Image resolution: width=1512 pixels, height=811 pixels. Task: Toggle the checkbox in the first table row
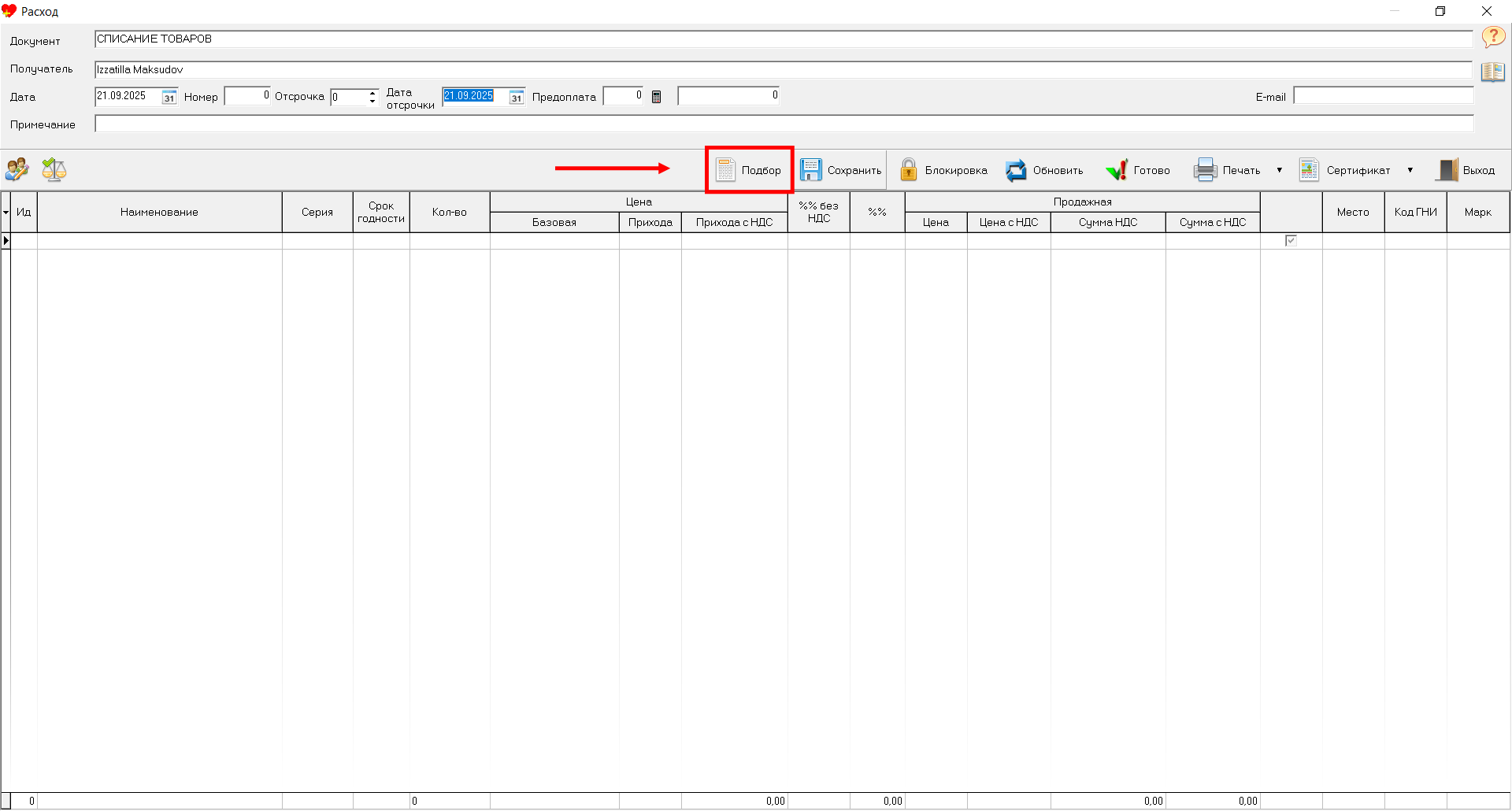[x=1291, y=241]
